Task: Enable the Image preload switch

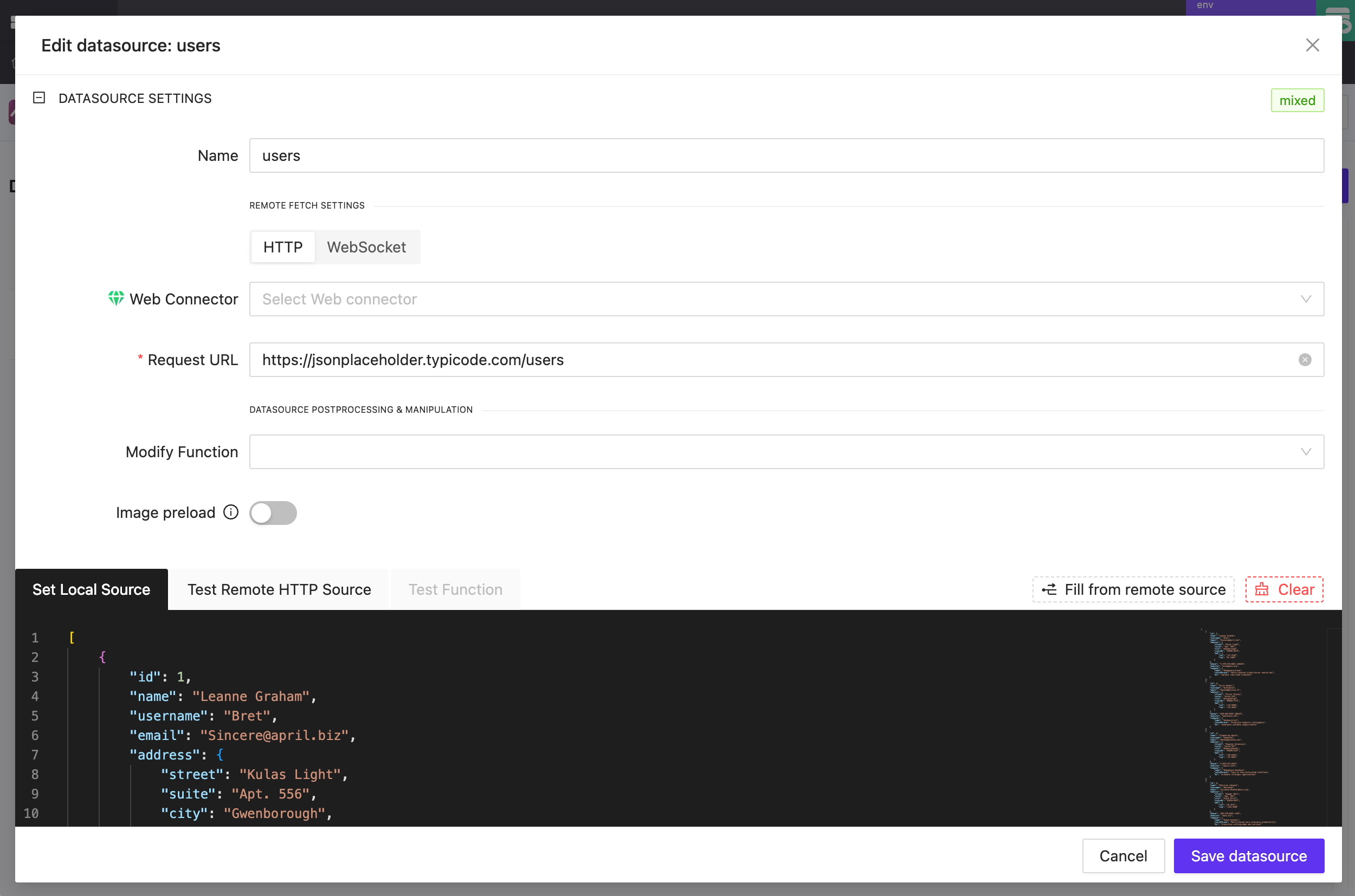Action: 273,512
